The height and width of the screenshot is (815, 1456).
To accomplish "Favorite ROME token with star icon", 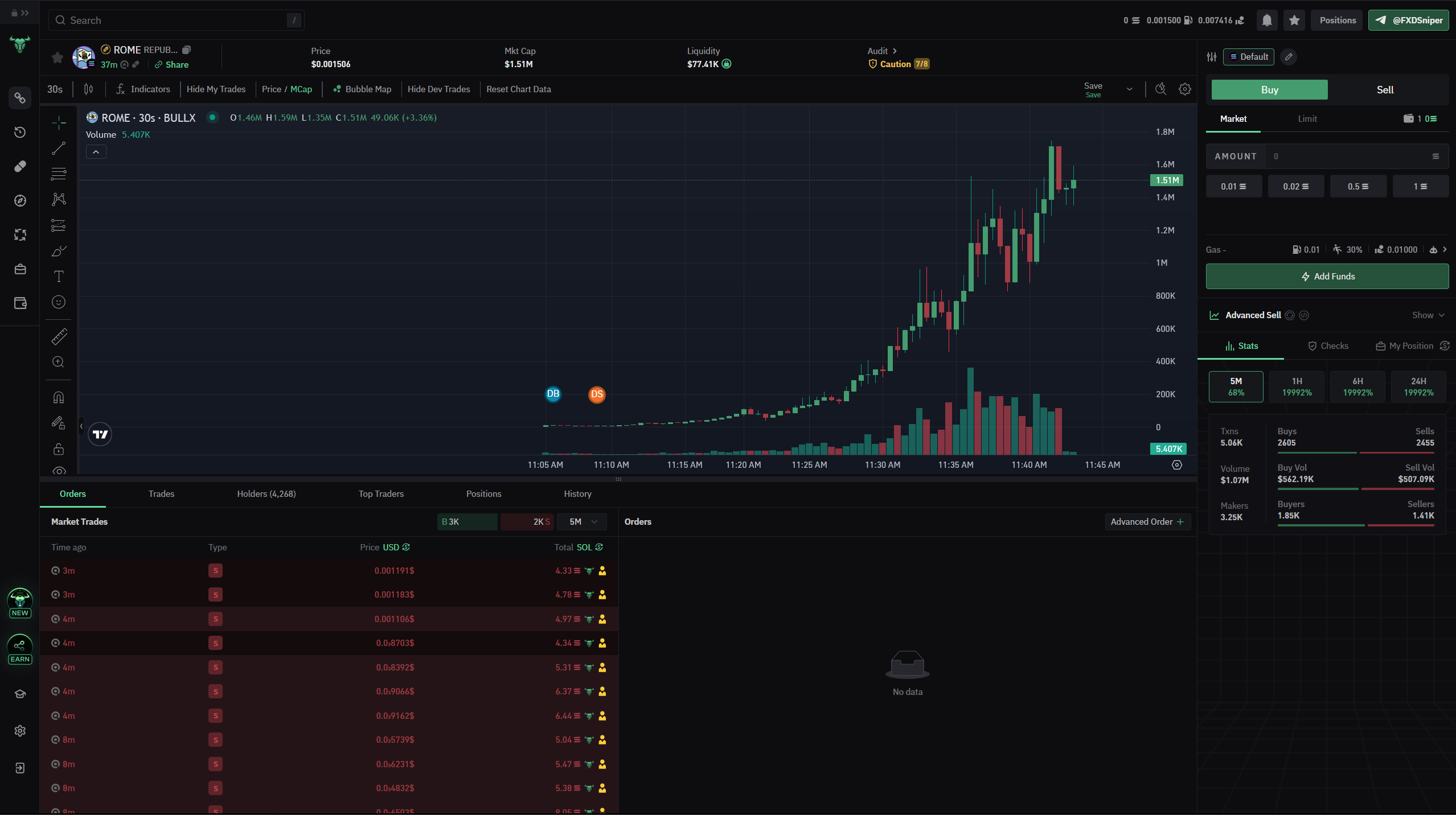I will [58, 57].
